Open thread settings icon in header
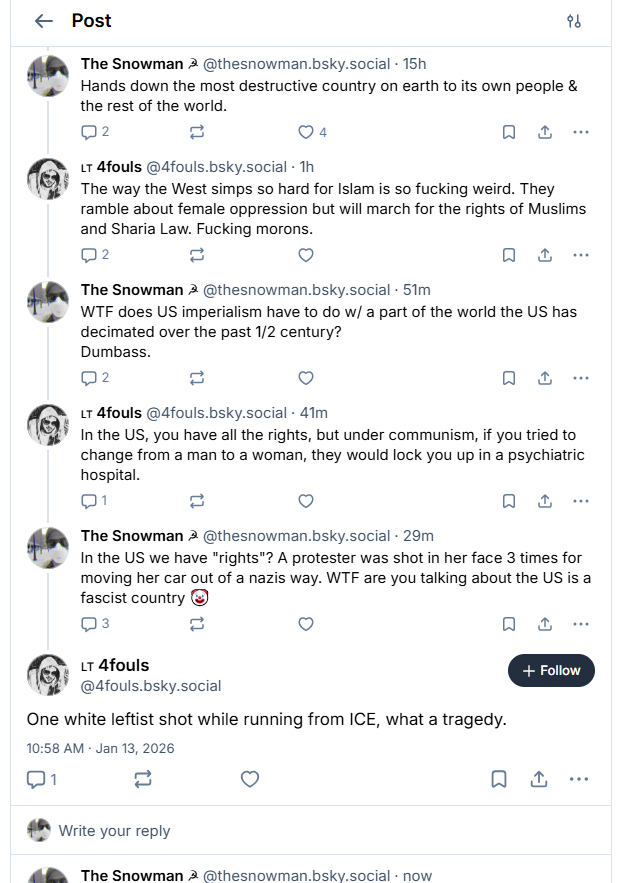Screen dimensions: 625x883 coord(574,21)
